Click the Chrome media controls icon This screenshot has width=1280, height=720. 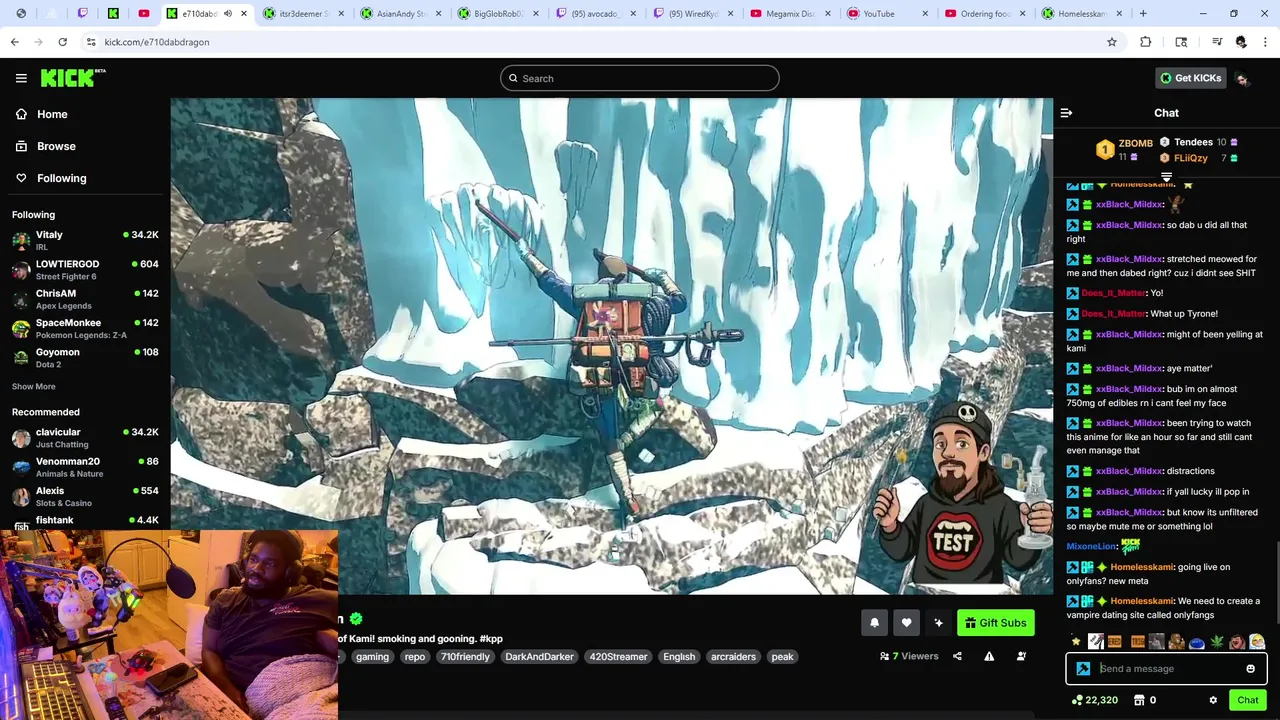pyautogui.click(x=1216, y=42)
